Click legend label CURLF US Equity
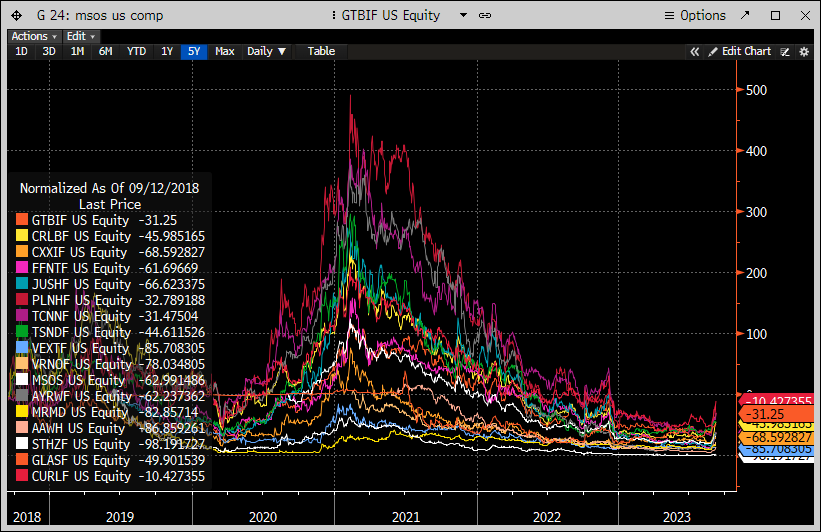The image size is (821, 532). point(81,476)
